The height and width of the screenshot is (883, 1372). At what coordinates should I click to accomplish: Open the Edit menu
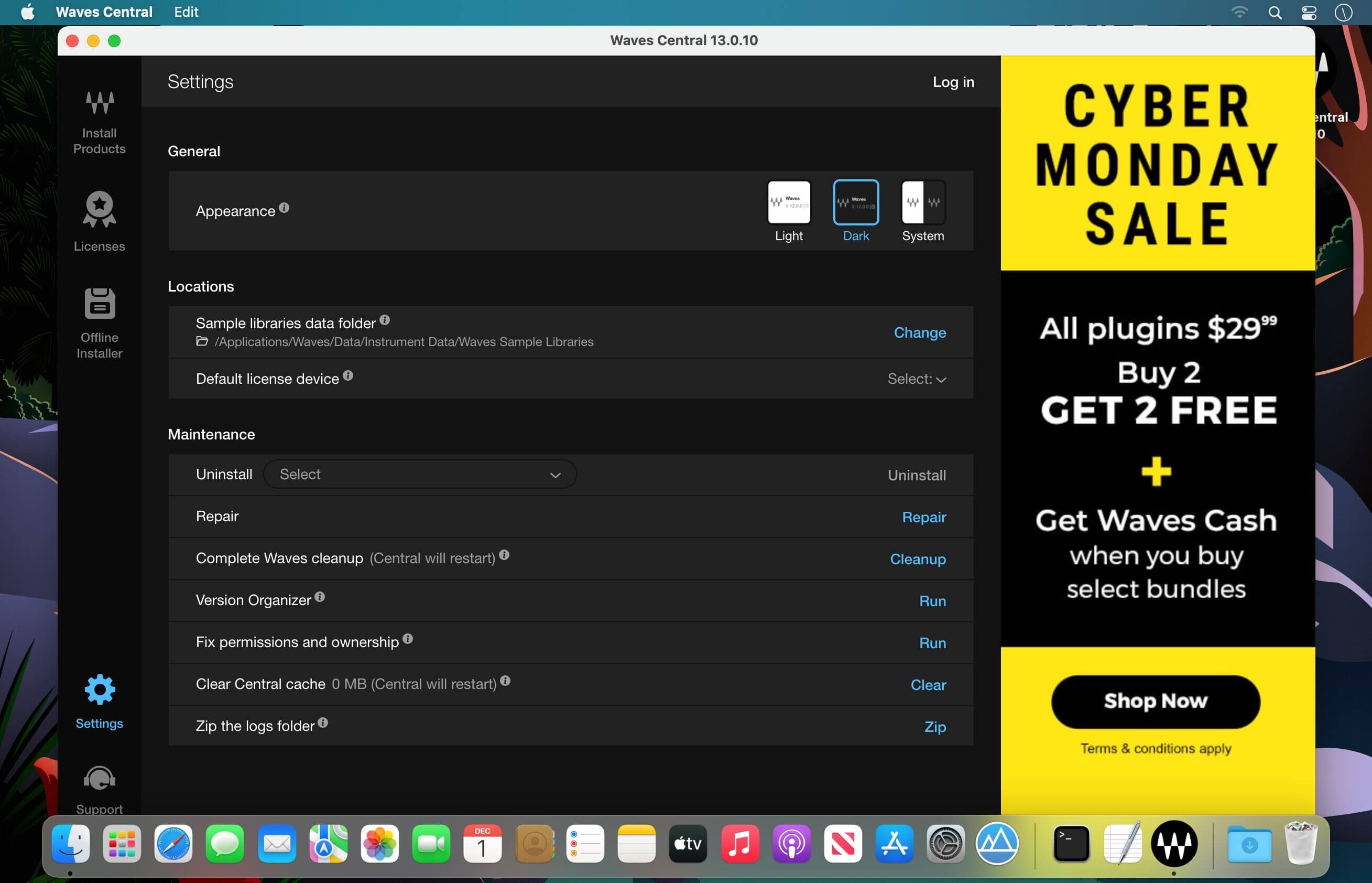(x=186, y=12)
